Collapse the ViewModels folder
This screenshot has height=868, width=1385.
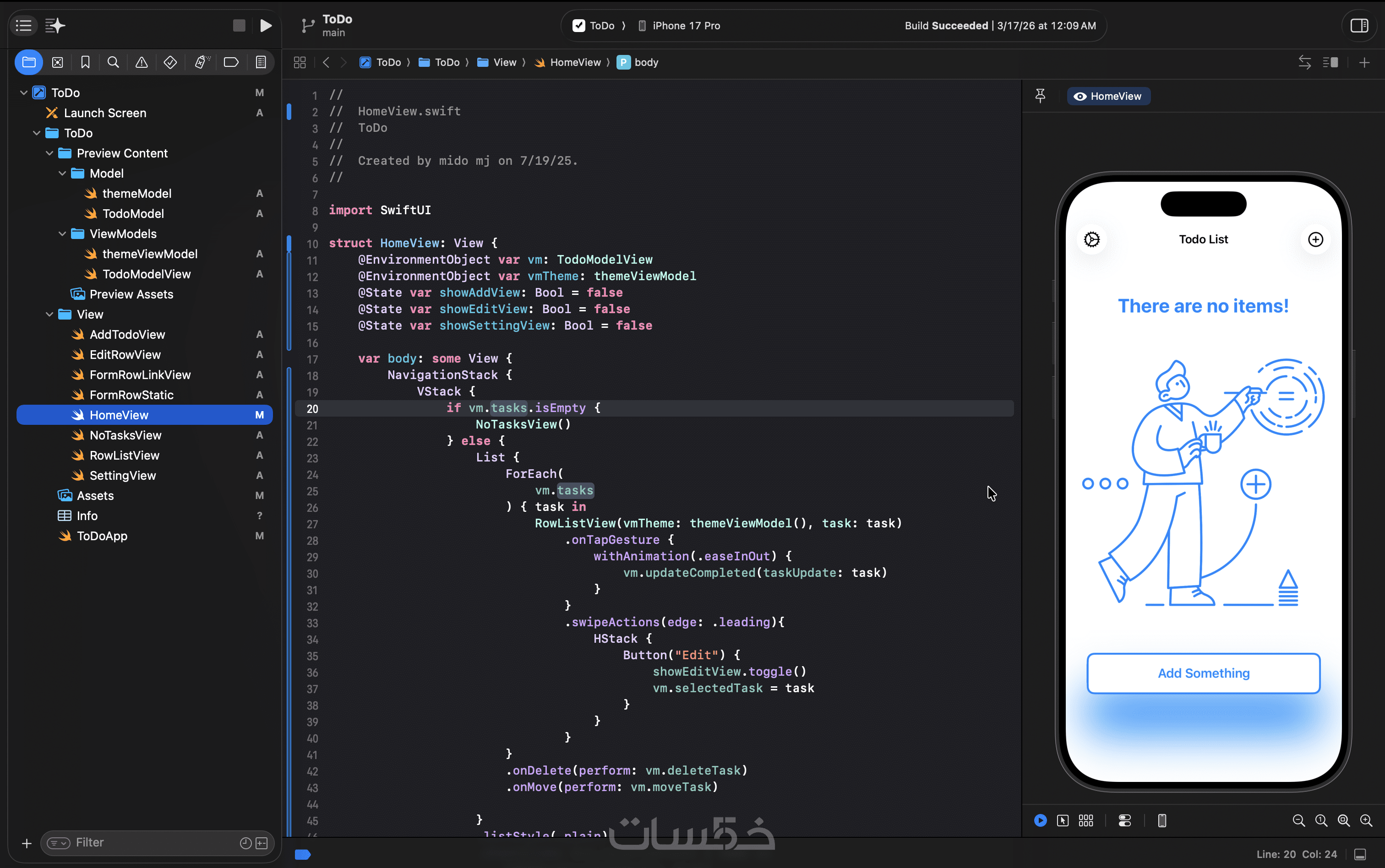pos(62,233)
